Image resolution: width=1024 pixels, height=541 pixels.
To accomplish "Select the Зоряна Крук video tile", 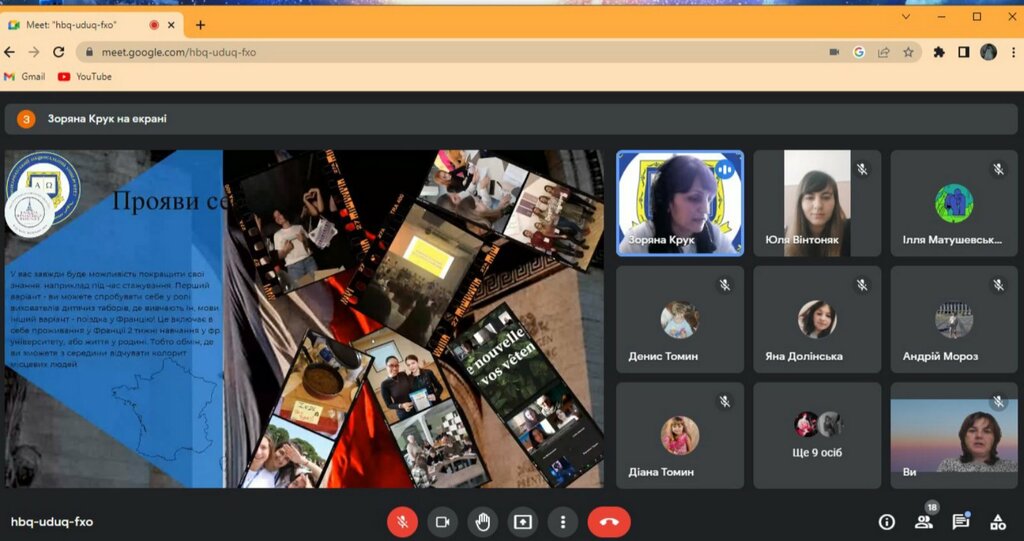I will coord(680,204).
